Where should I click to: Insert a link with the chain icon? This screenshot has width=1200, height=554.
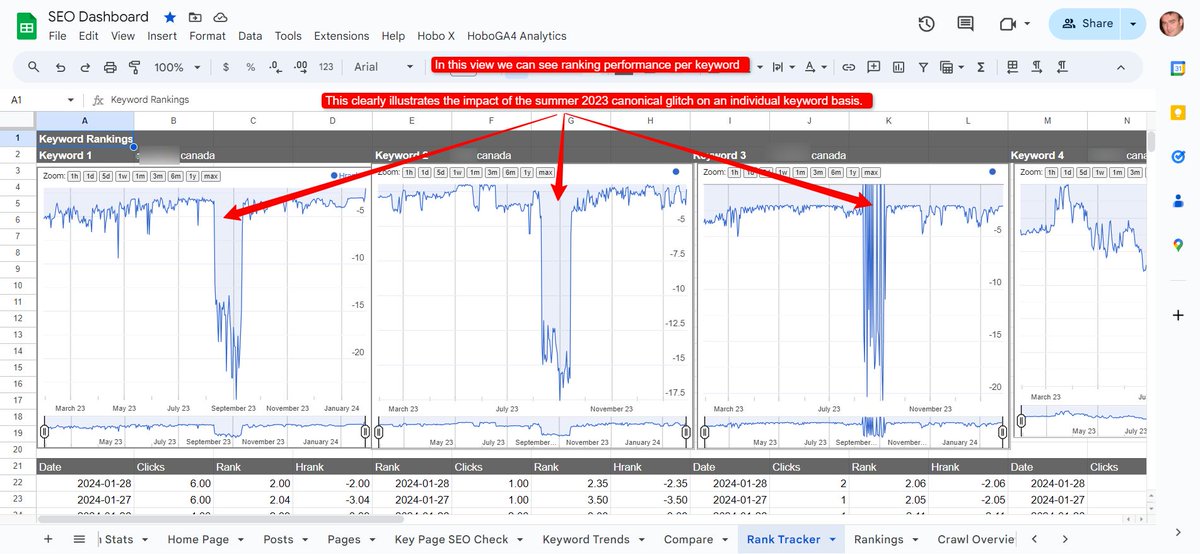point(848,67)
